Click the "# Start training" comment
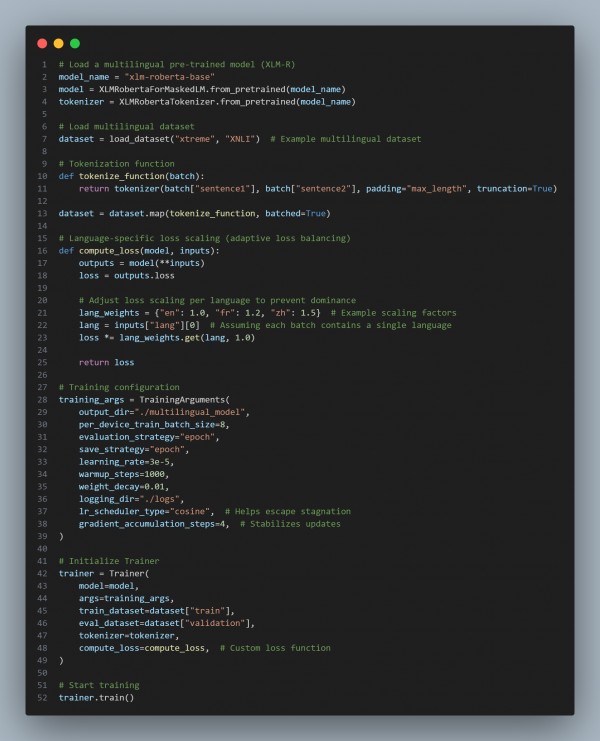 click(99, 685)
